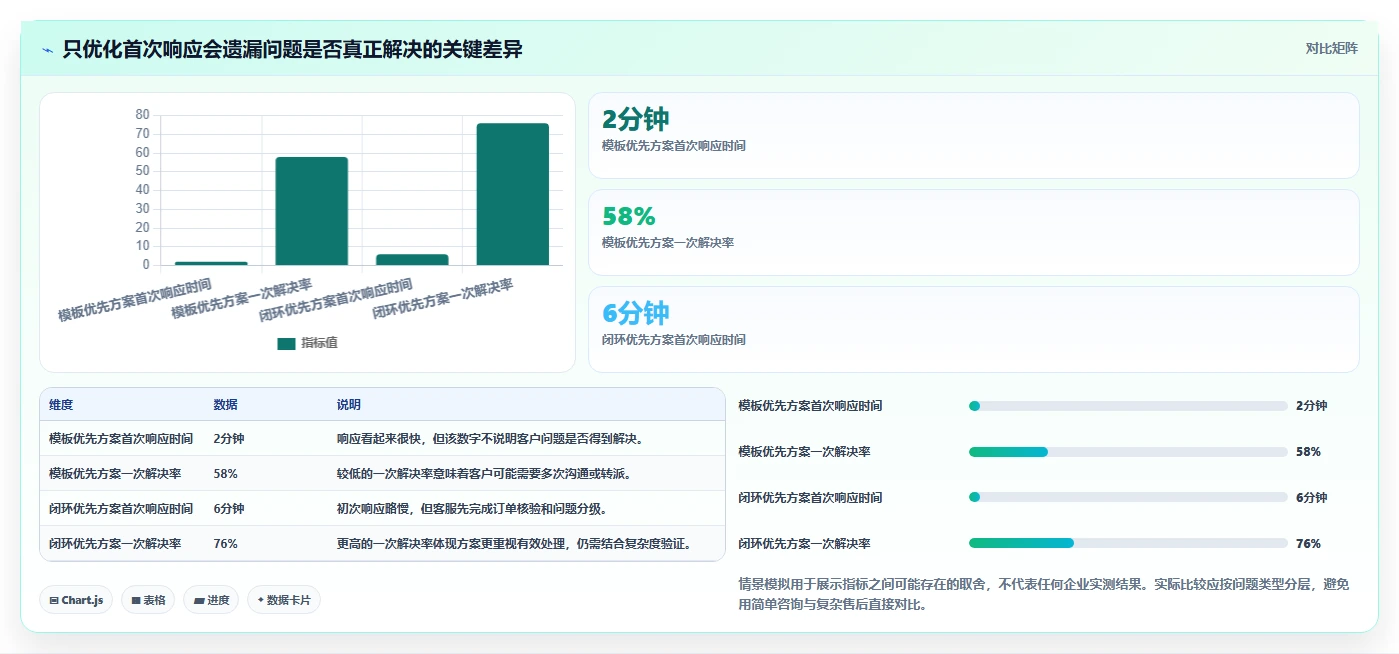The image size is (1399, 654).
Task: Click the 58% cell in the table
Action: point(225,474)
